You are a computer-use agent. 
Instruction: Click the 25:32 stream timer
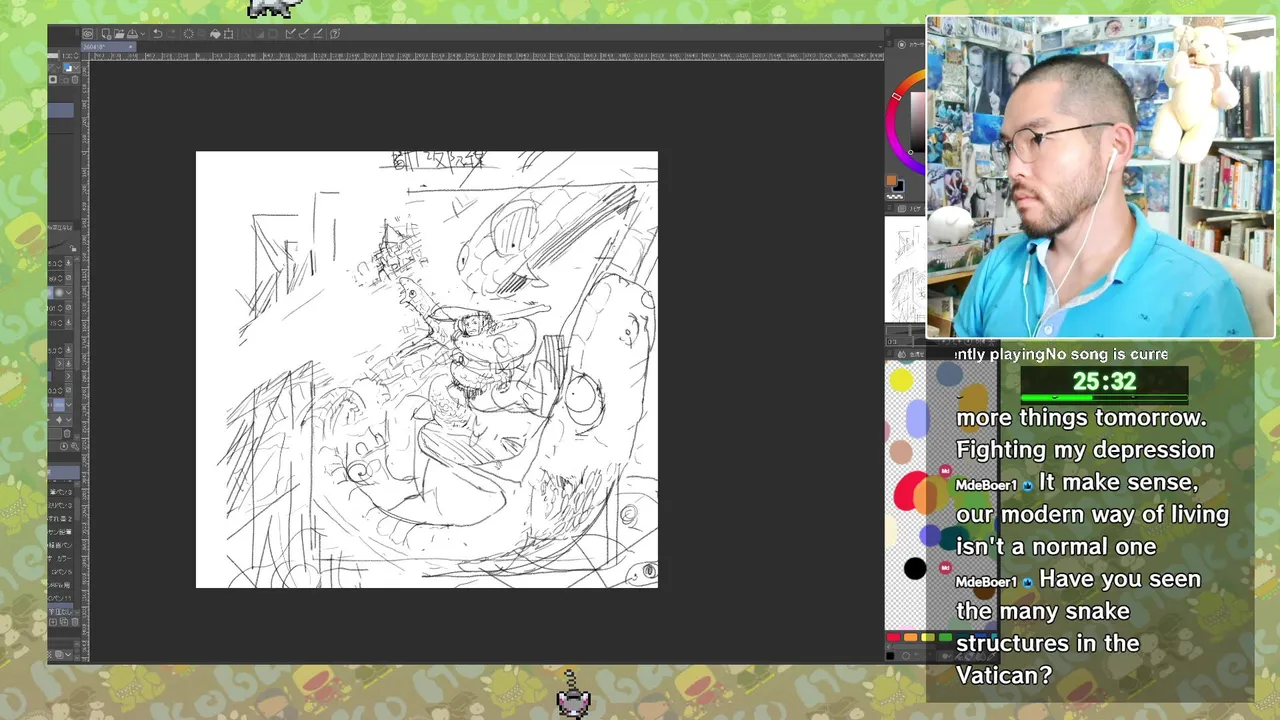1104,381
